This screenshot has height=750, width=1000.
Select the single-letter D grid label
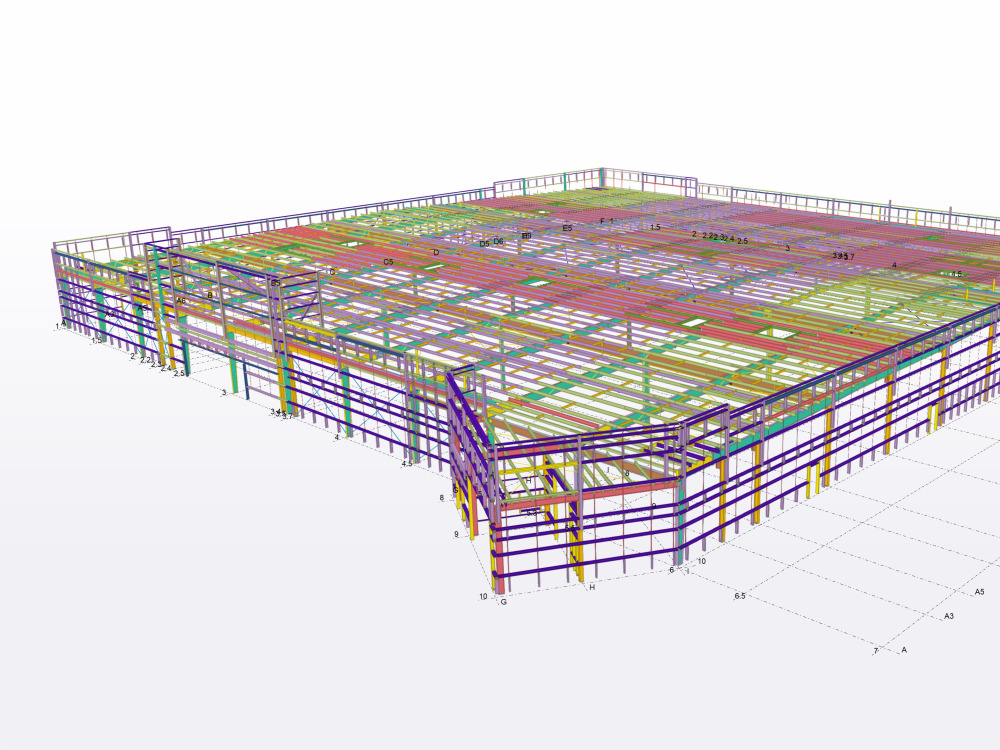(436, 253)
